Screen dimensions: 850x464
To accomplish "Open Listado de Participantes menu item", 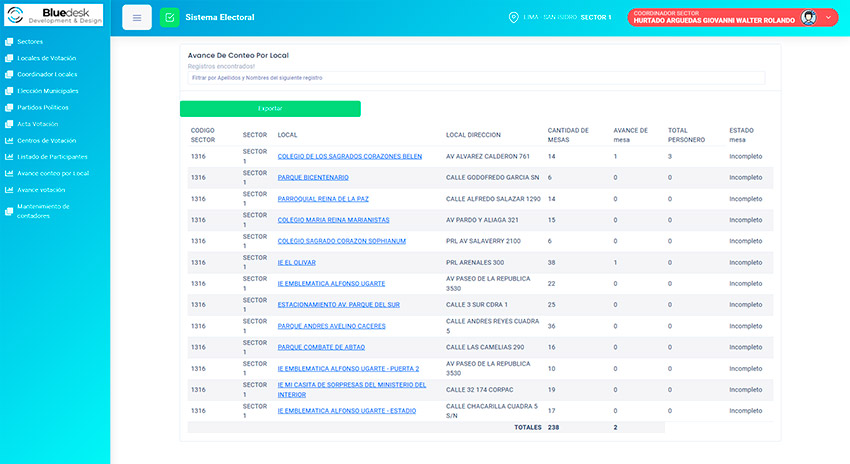I will pos(52,157).
